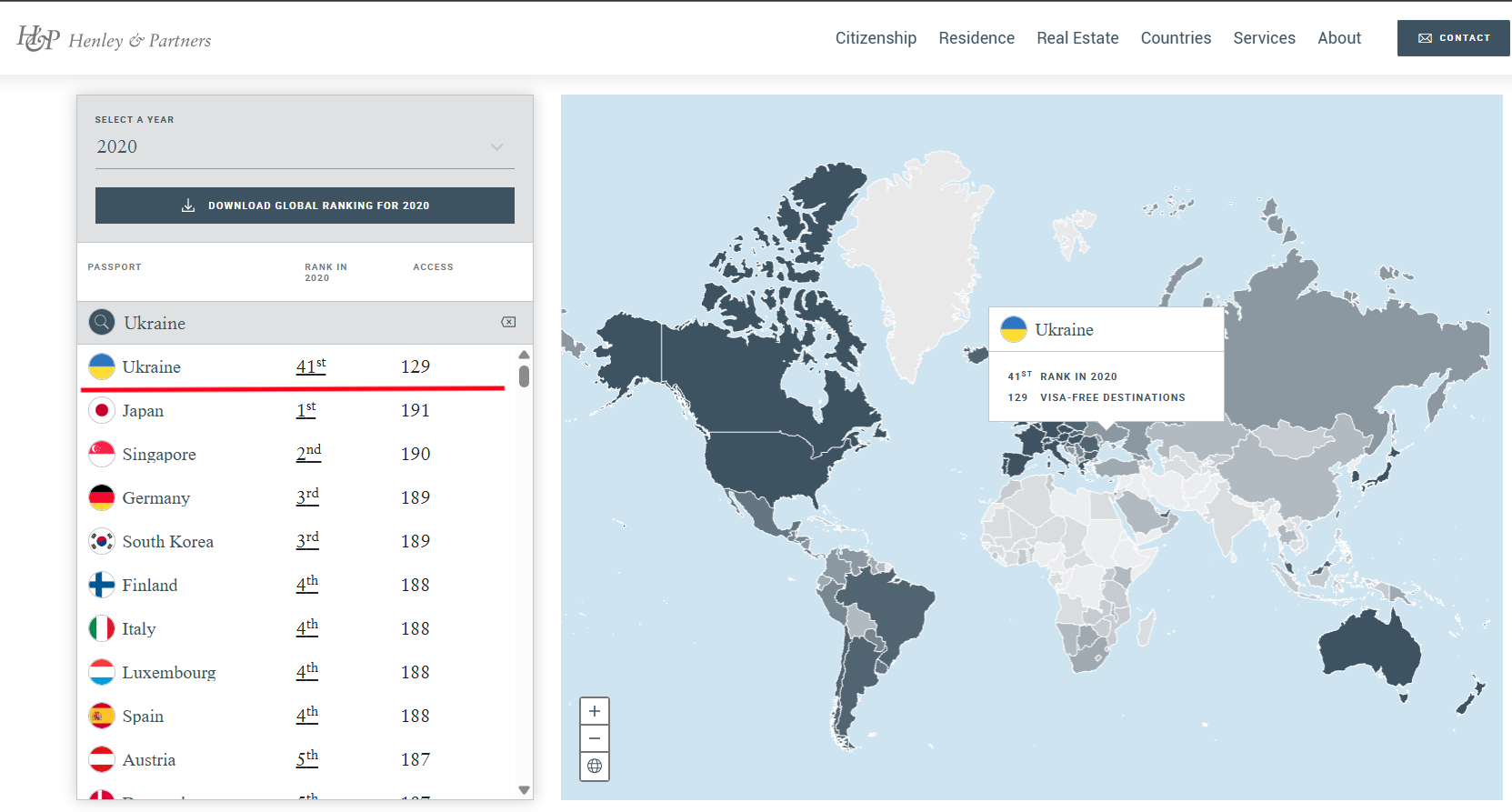1512x812 pixels.
Task: Click the 5th rank link for Austria
Action: pyautogui.click(x=307, y=759)
